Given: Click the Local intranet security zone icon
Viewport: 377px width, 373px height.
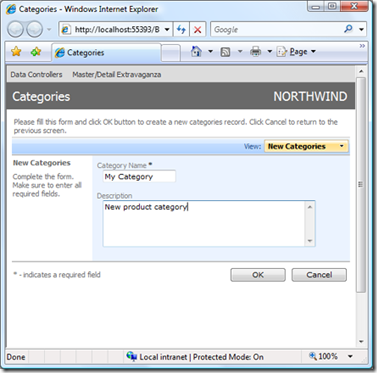Looking at the screenshot, I should 131,357.
